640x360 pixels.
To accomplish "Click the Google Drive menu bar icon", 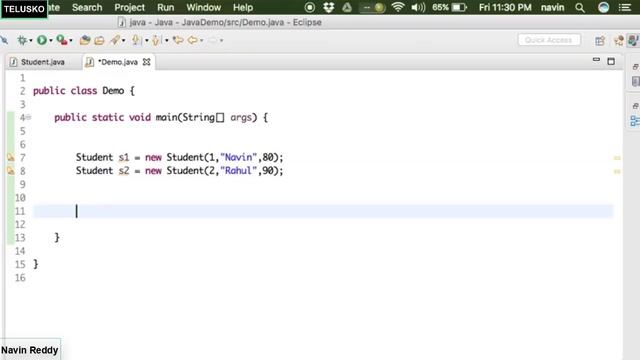I will click(x=347, y=7).
